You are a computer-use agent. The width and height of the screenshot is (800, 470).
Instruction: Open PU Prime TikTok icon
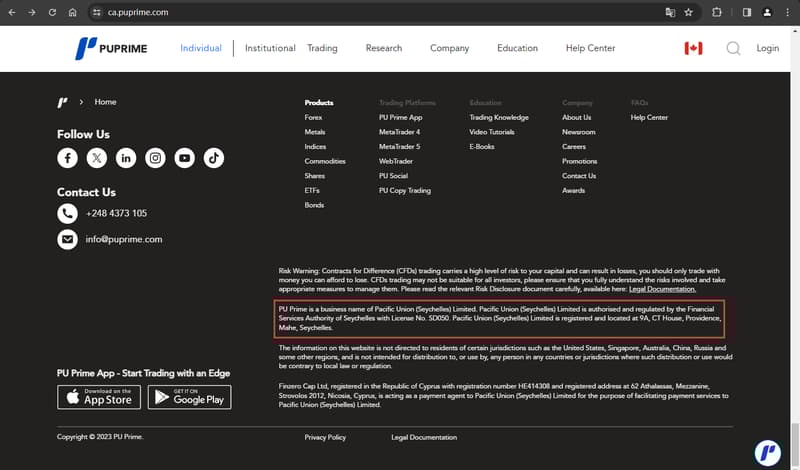point(214,158)
